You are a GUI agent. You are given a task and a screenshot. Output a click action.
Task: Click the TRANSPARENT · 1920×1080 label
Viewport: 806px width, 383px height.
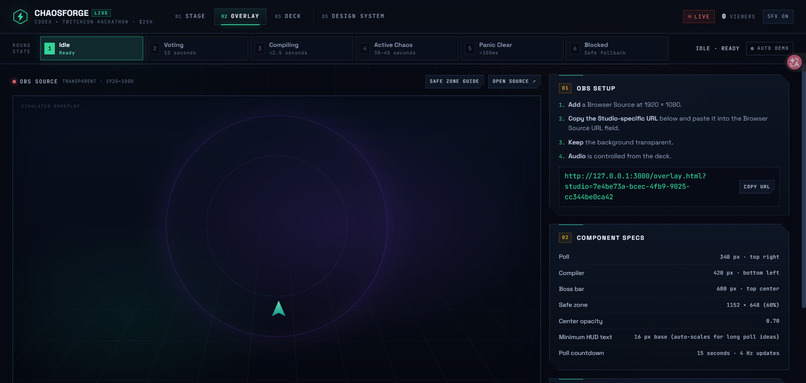pyautogui.click(x=98, y=81)
